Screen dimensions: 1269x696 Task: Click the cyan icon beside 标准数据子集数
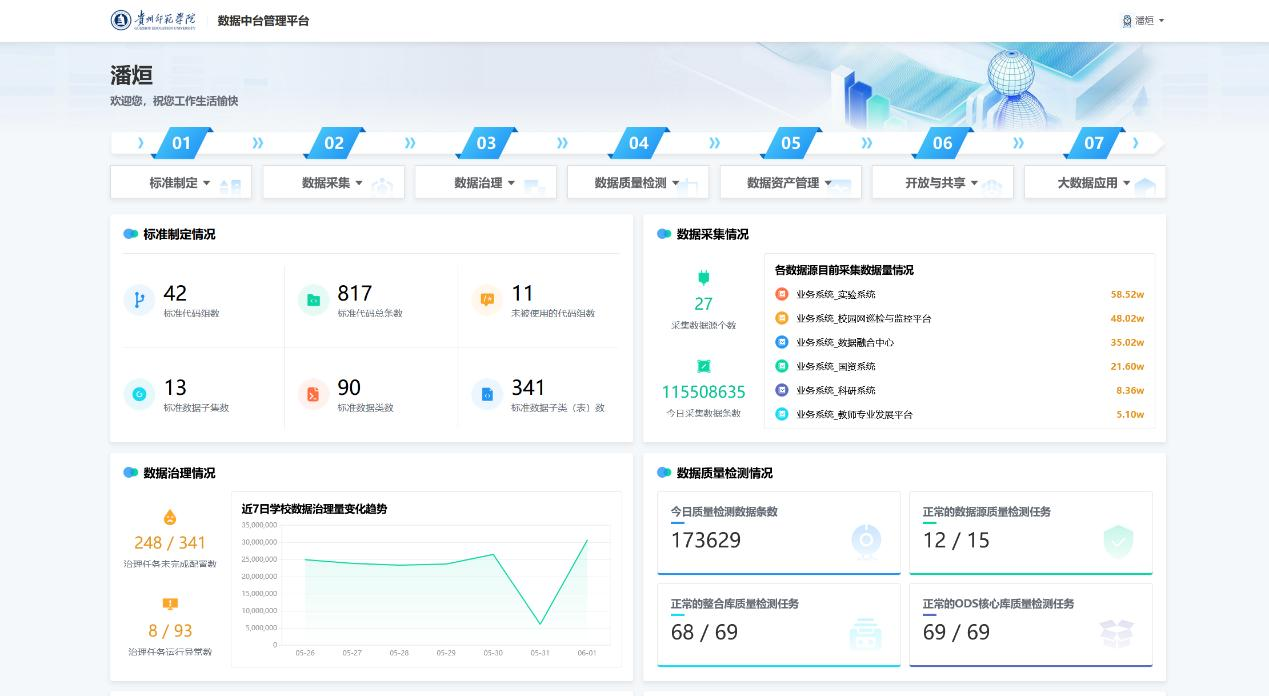point(139,394)
